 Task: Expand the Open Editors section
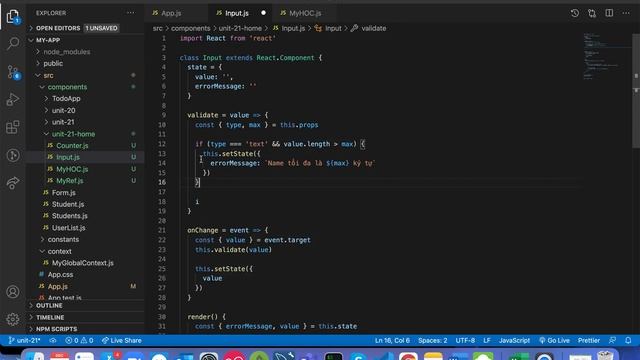pos(86,28)
